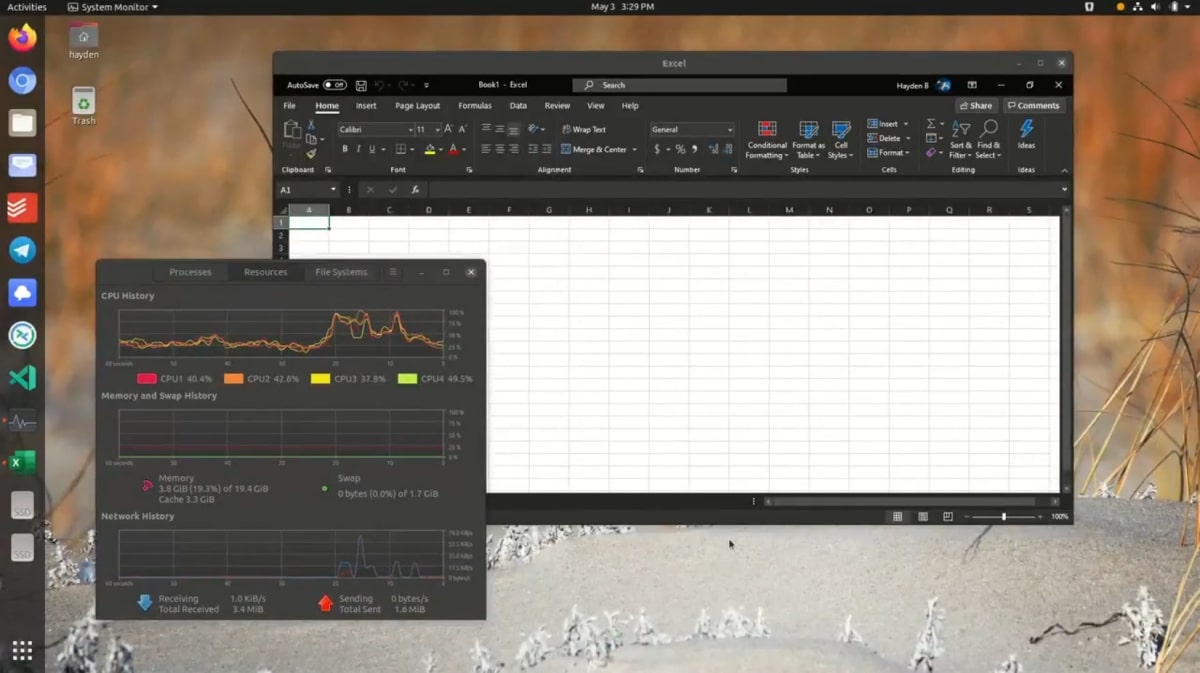Open Conditional Formatting dropdown
The width and height of the screenshot is (1200, 673).
point(767,140)
